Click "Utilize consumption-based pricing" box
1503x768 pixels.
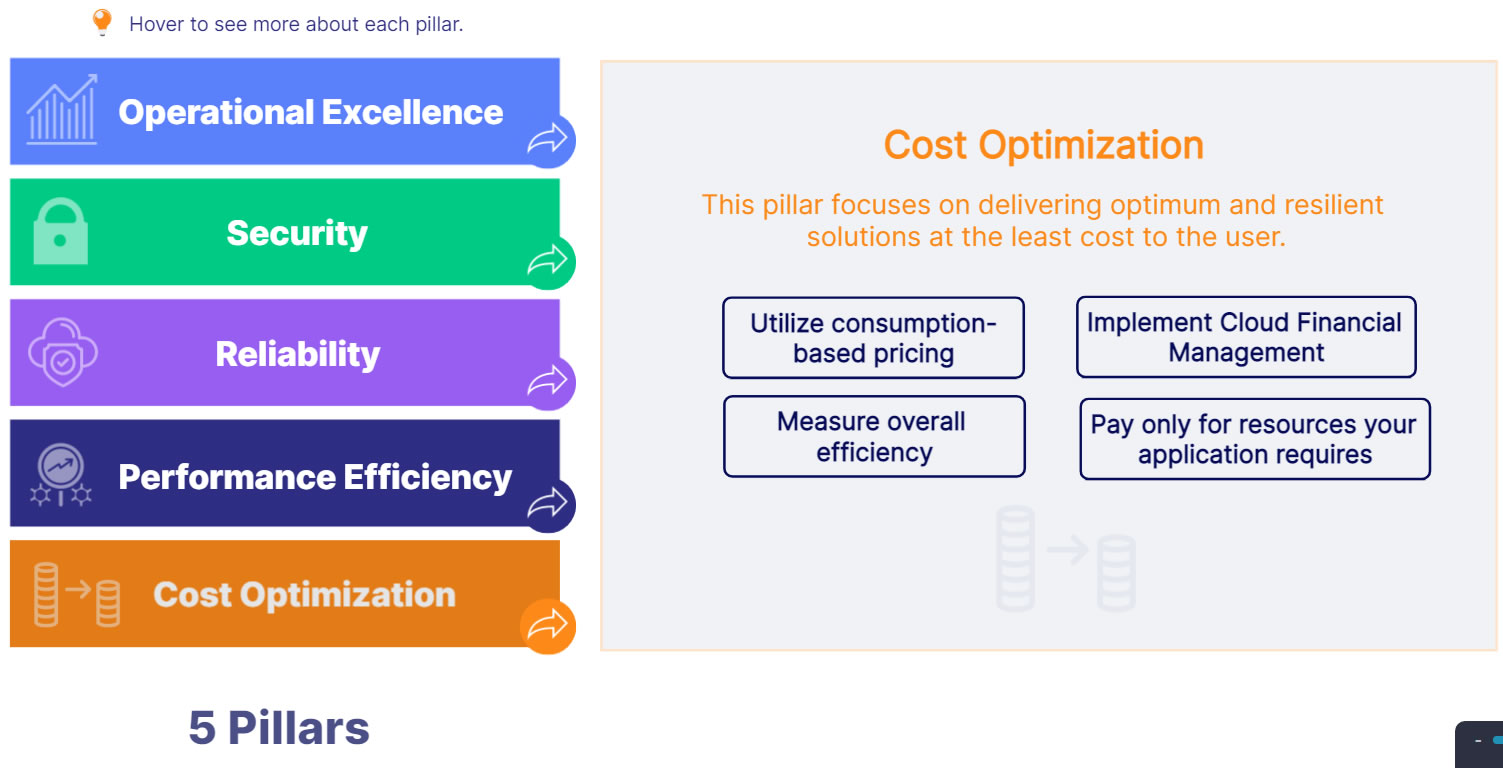pos(873,338)
